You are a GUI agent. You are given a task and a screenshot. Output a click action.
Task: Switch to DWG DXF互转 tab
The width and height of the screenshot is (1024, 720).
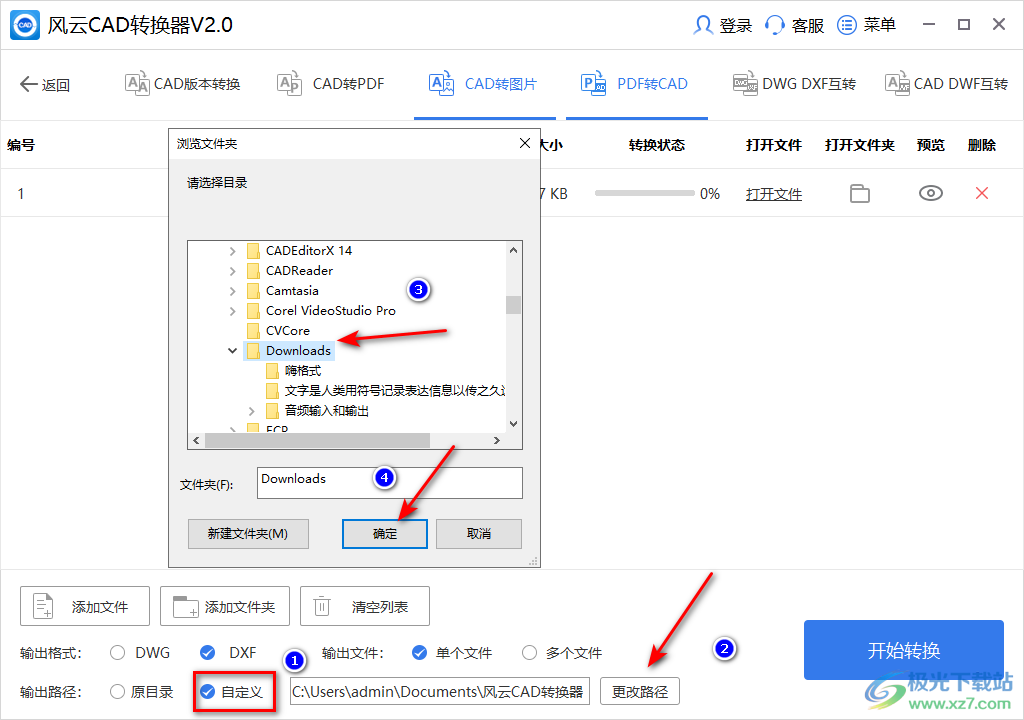(794, 84)
